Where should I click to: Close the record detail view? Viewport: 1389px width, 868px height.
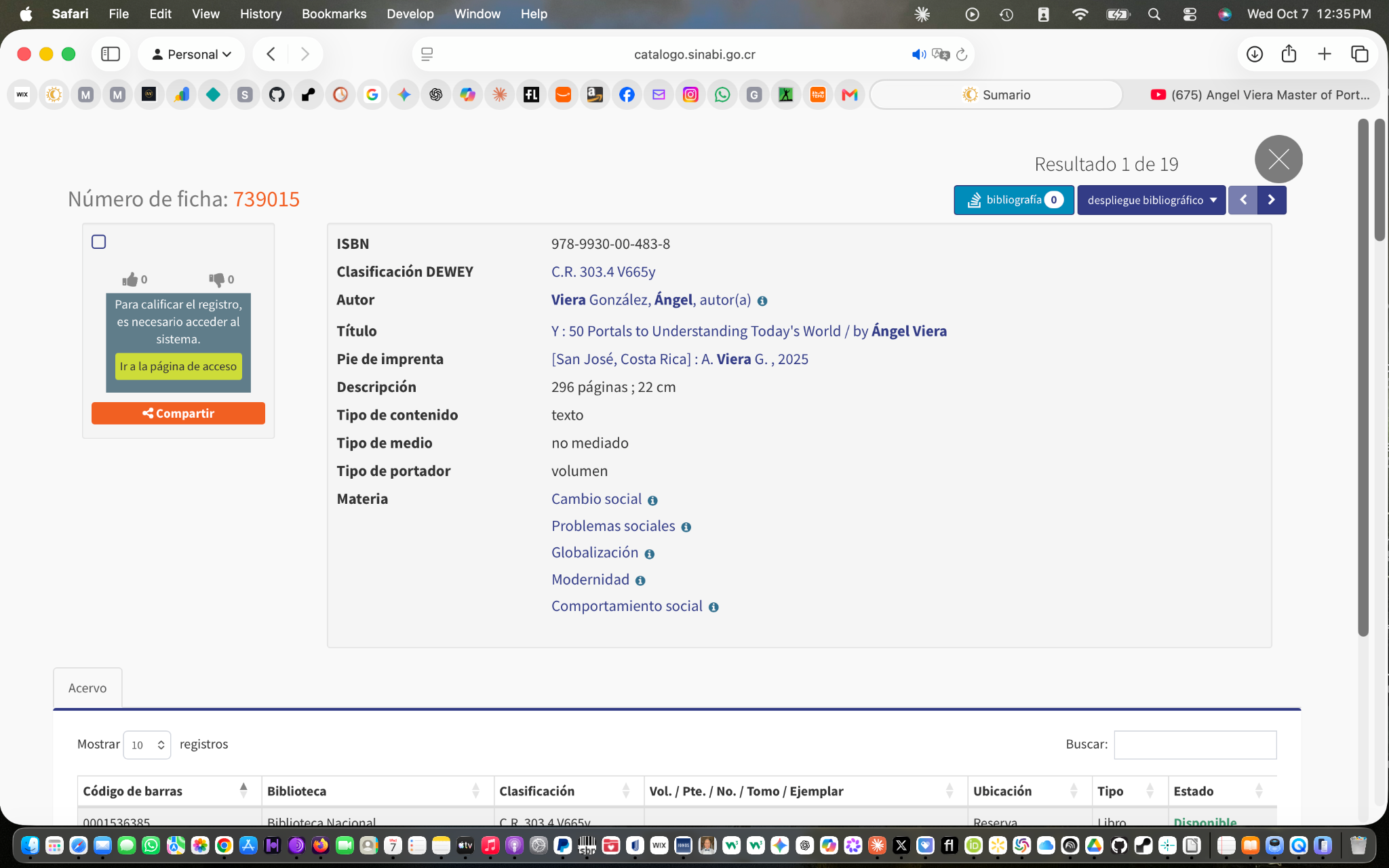[1278, 159]
